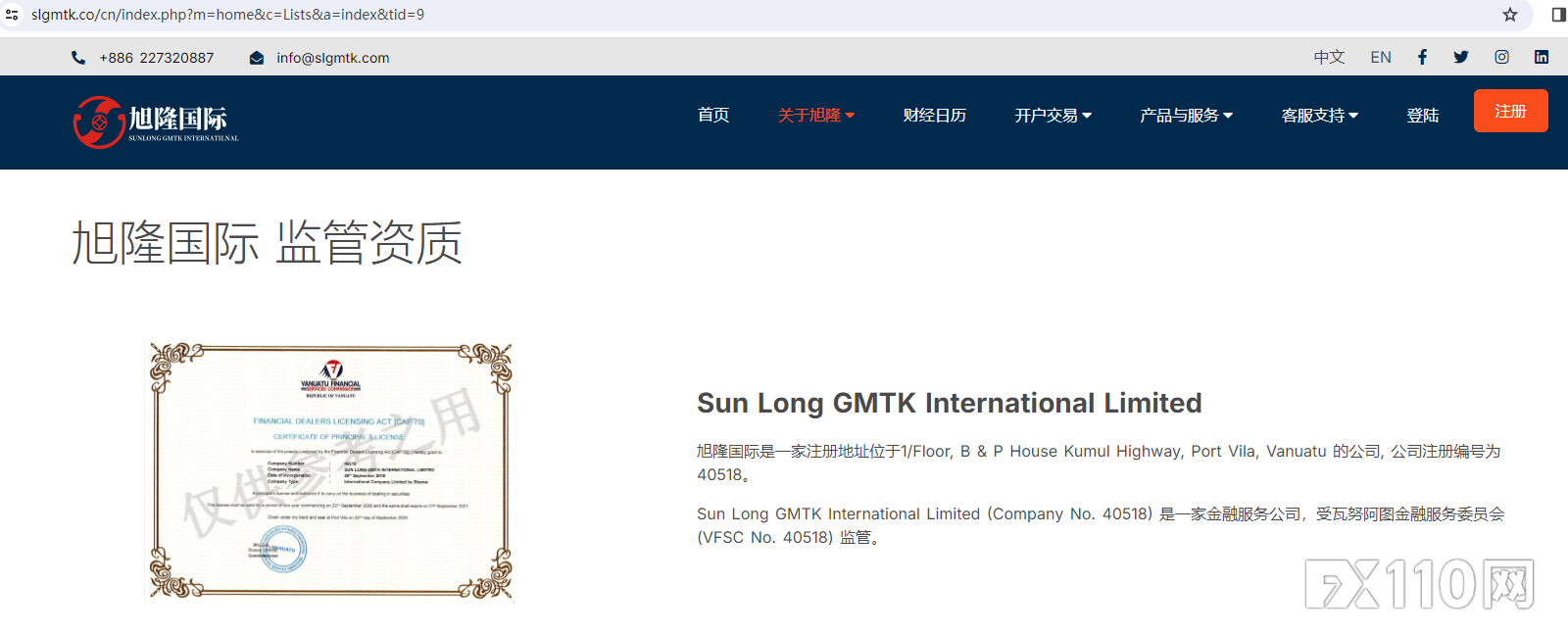This screenshot has width=1568, height=634.
Task: Click the 旭隆国际 监管资质 heading
Action: pyautogui.click(x=267, y=242)
